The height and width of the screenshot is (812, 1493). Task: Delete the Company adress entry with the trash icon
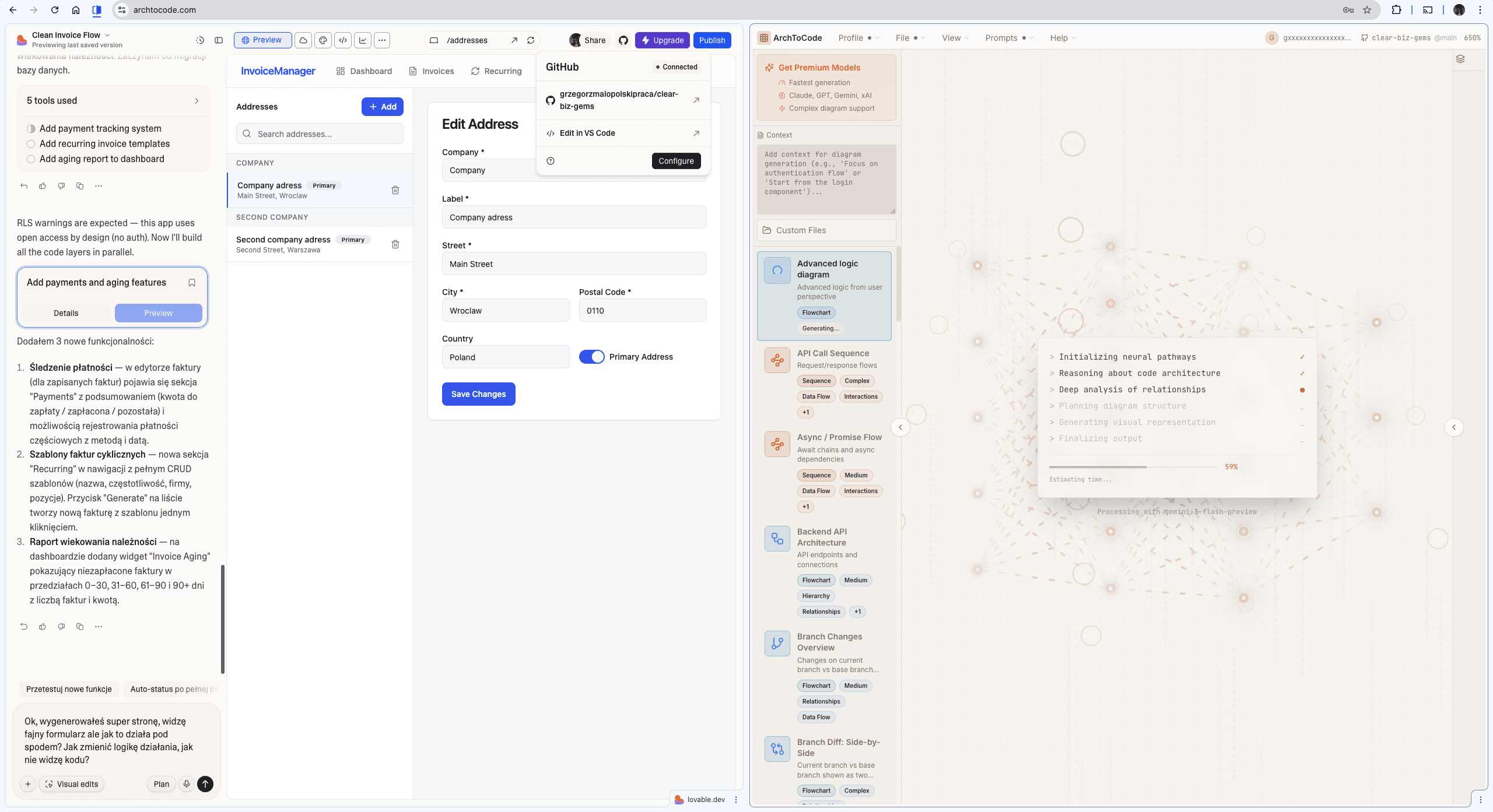395,190
